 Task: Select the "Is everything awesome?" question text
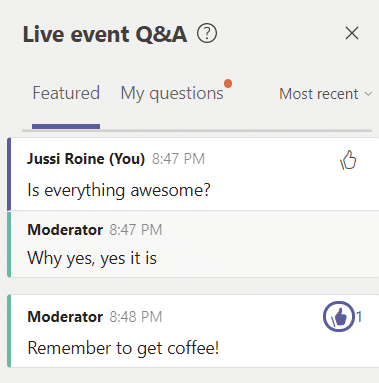coord(119,191)
